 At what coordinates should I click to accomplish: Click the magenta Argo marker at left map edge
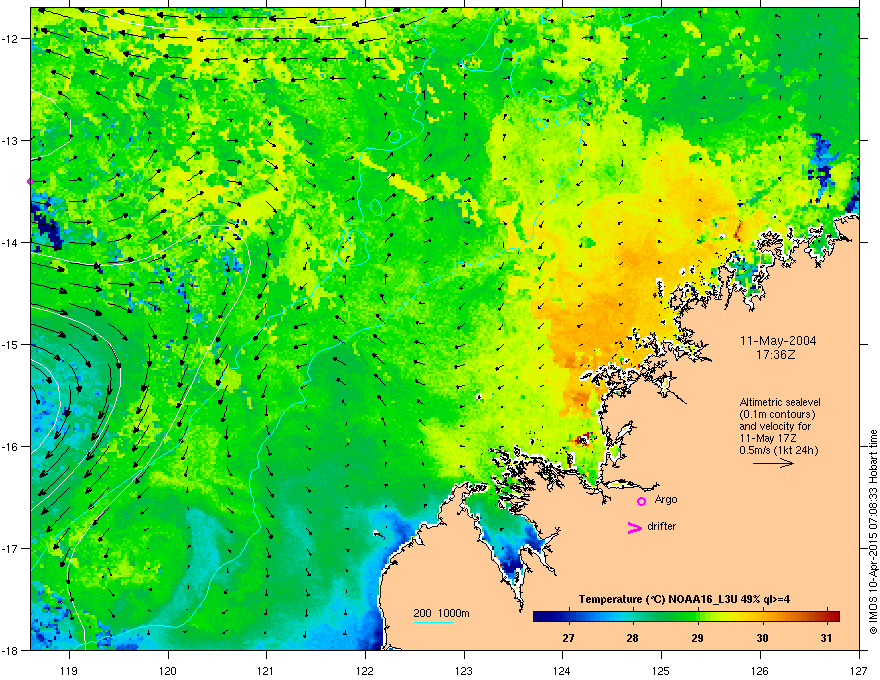pyautogui.click(x=31, y=181)
